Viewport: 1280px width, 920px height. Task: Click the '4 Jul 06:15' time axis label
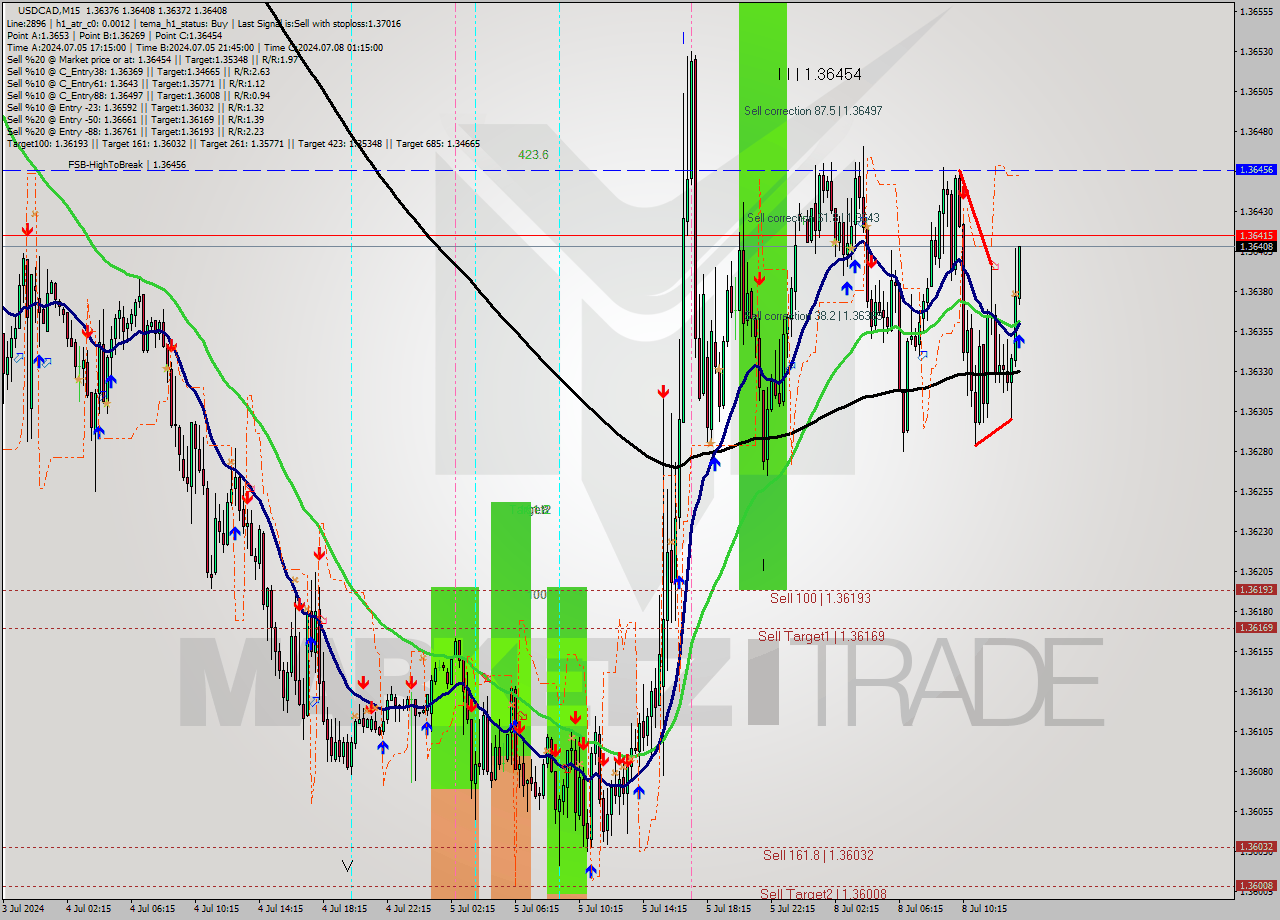coord(154,909)
